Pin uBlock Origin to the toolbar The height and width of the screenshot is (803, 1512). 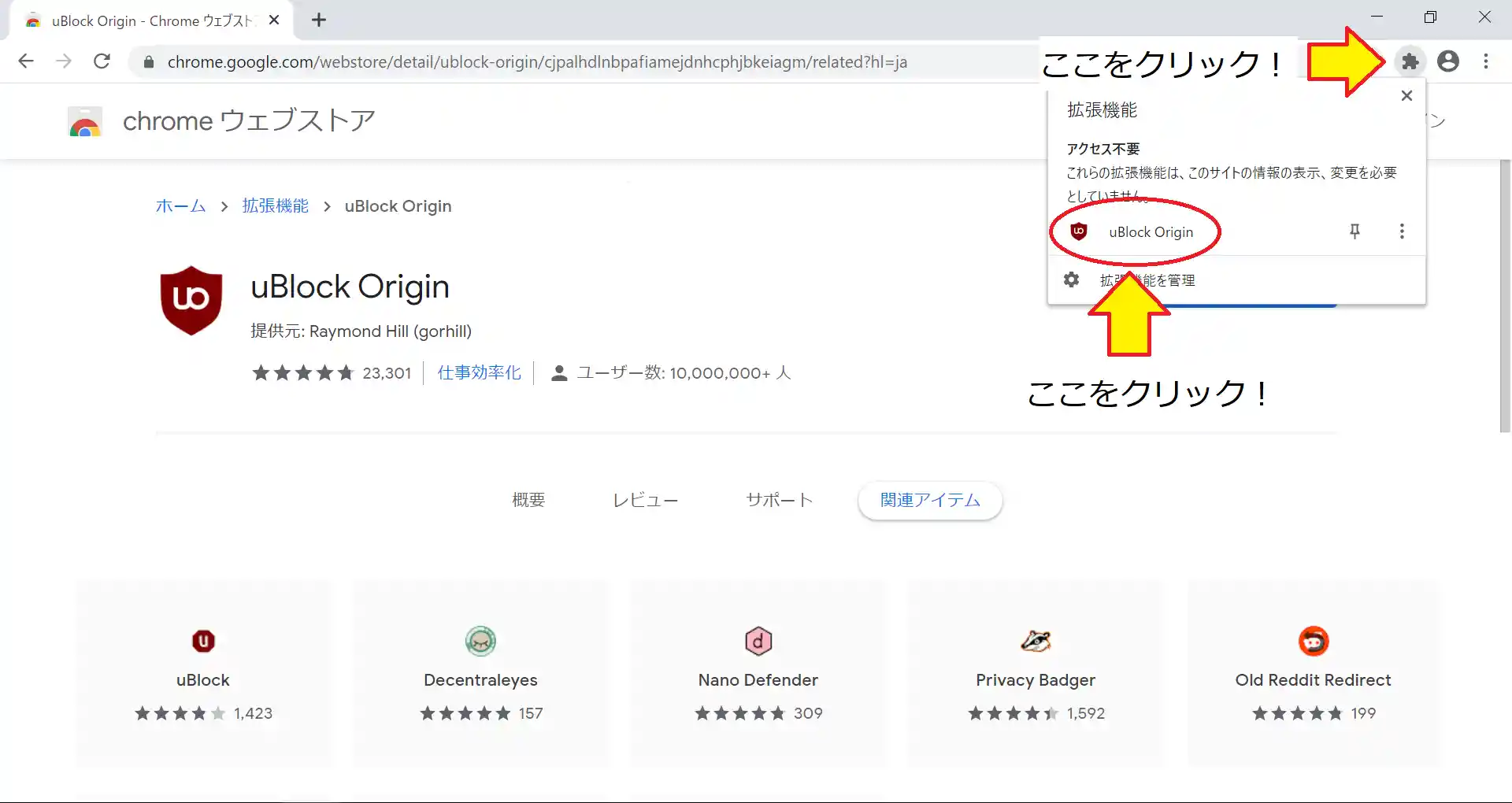(1354, 231)
